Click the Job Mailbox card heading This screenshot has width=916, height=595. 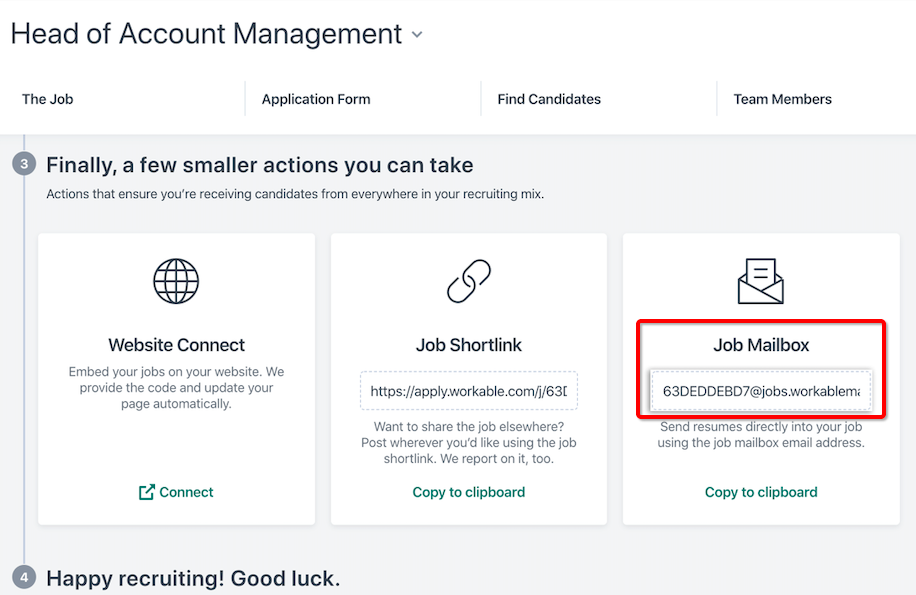click(x=761, y=345)
